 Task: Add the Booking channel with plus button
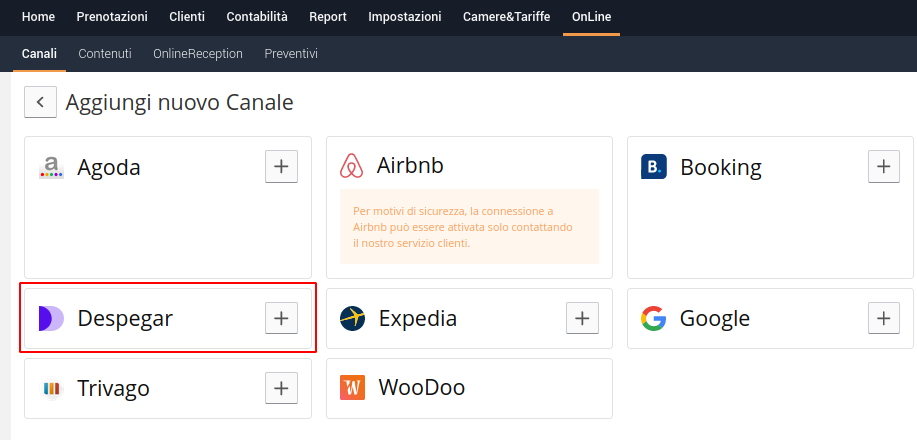click(884, 167)
